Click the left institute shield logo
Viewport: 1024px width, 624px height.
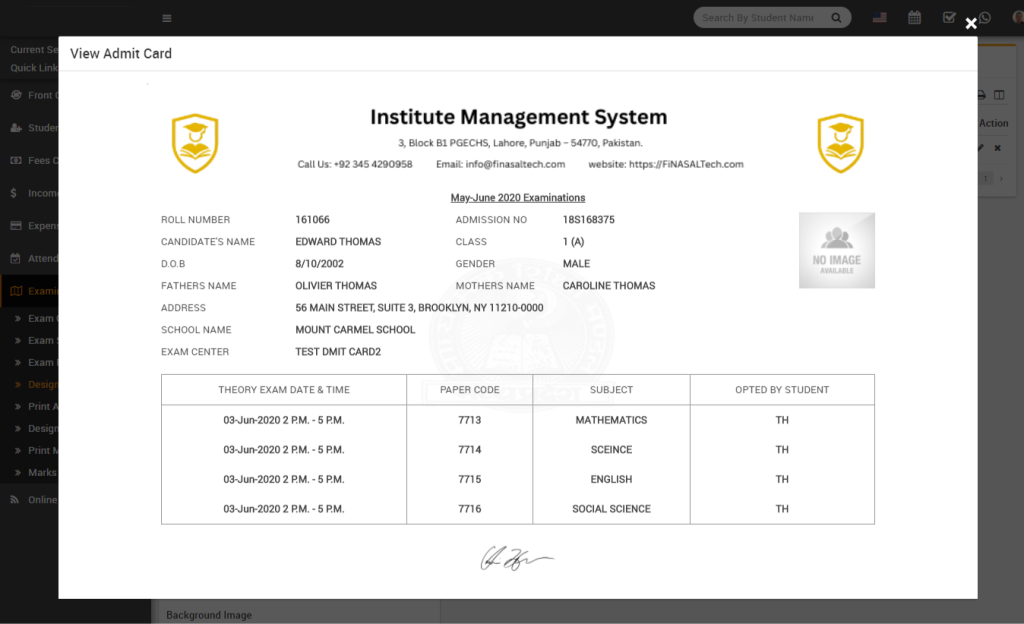[195, 143]
